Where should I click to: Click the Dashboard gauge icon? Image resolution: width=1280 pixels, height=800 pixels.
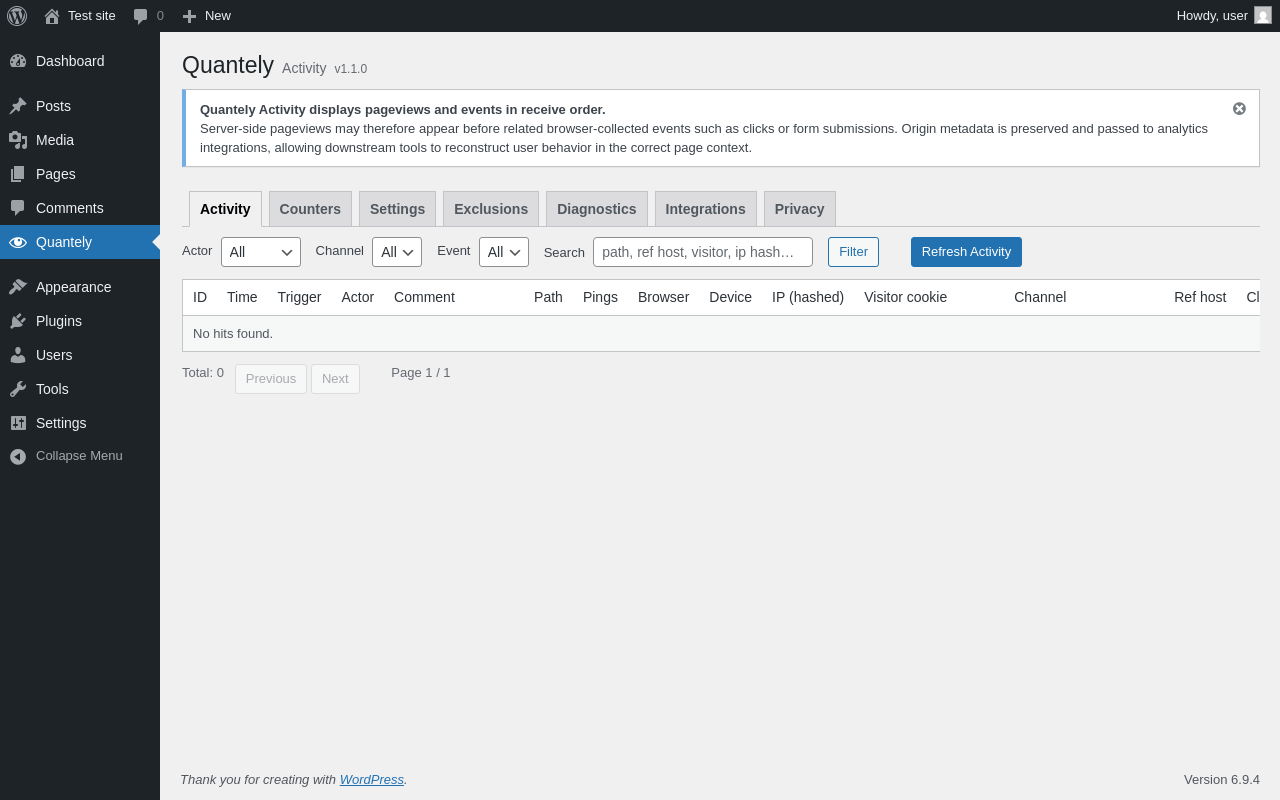[18, 61]
